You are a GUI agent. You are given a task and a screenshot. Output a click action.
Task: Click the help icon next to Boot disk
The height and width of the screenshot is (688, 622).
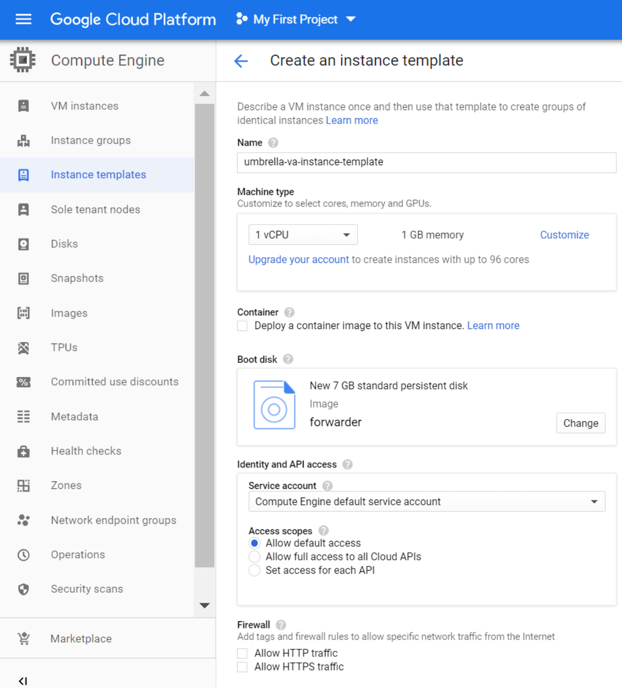point(288,359)
